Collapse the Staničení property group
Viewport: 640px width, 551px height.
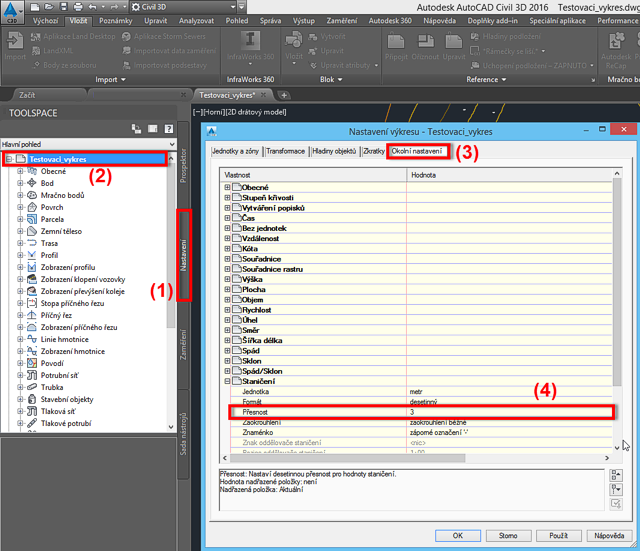(x=227, y=381)
